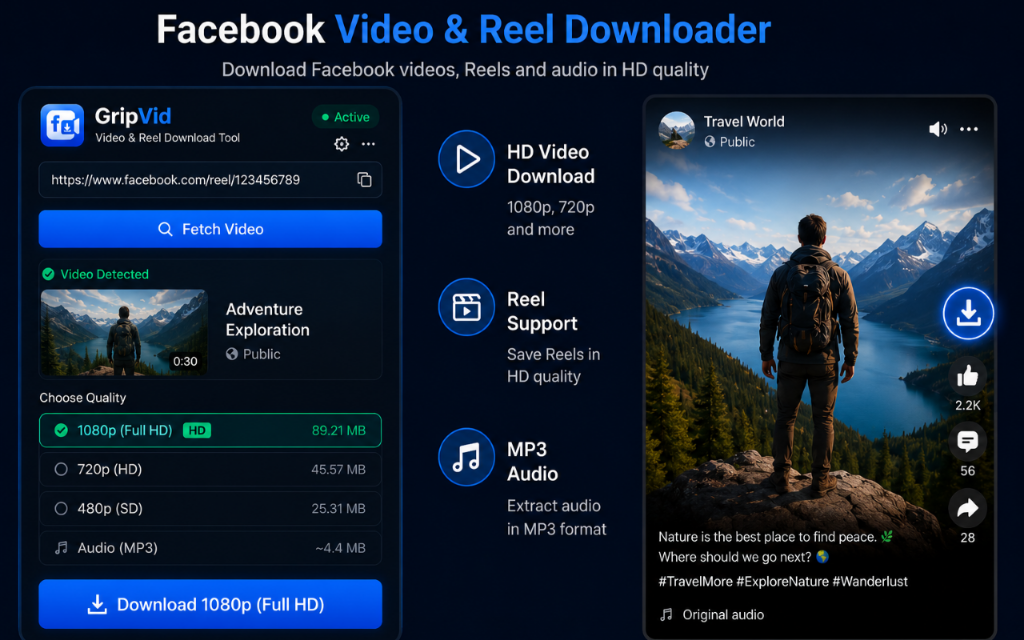Share the reel with the arrow icon
The height and width of the screenshot is (640, 1024).
click(968, 508)
